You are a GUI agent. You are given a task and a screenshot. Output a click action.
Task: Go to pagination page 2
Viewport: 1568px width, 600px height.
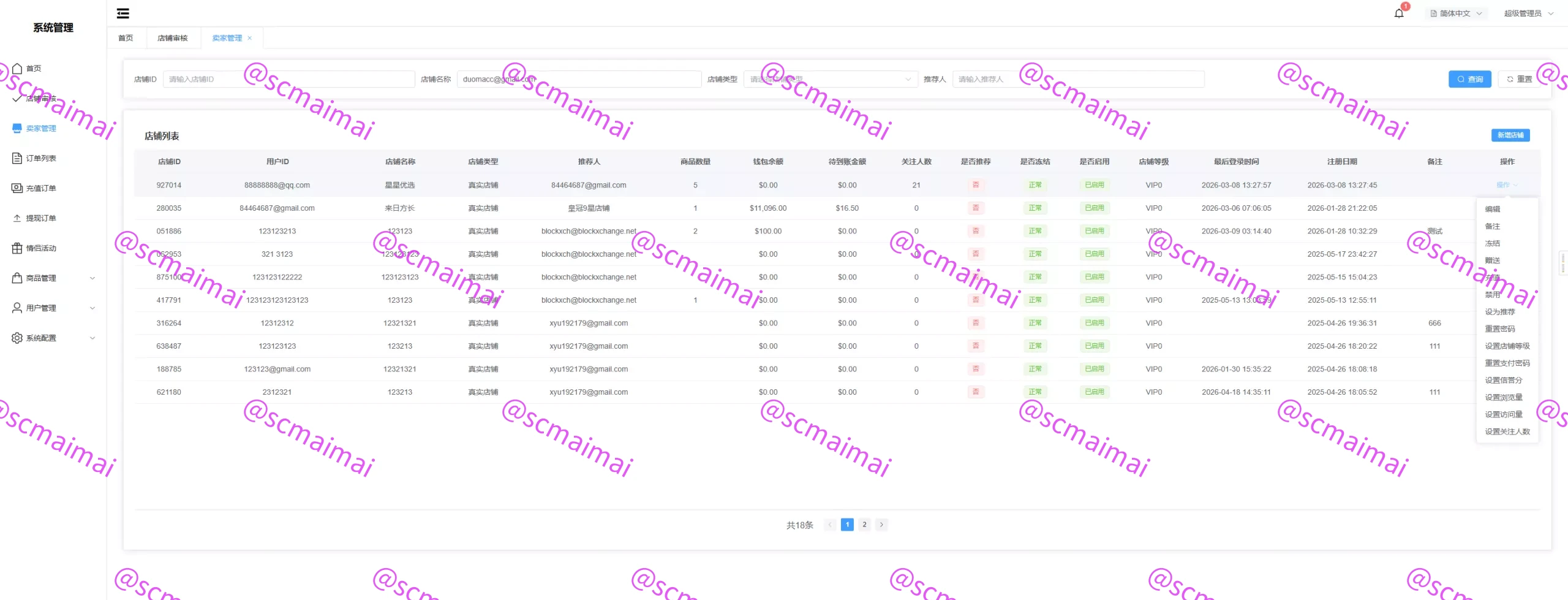tap(864, 525)
